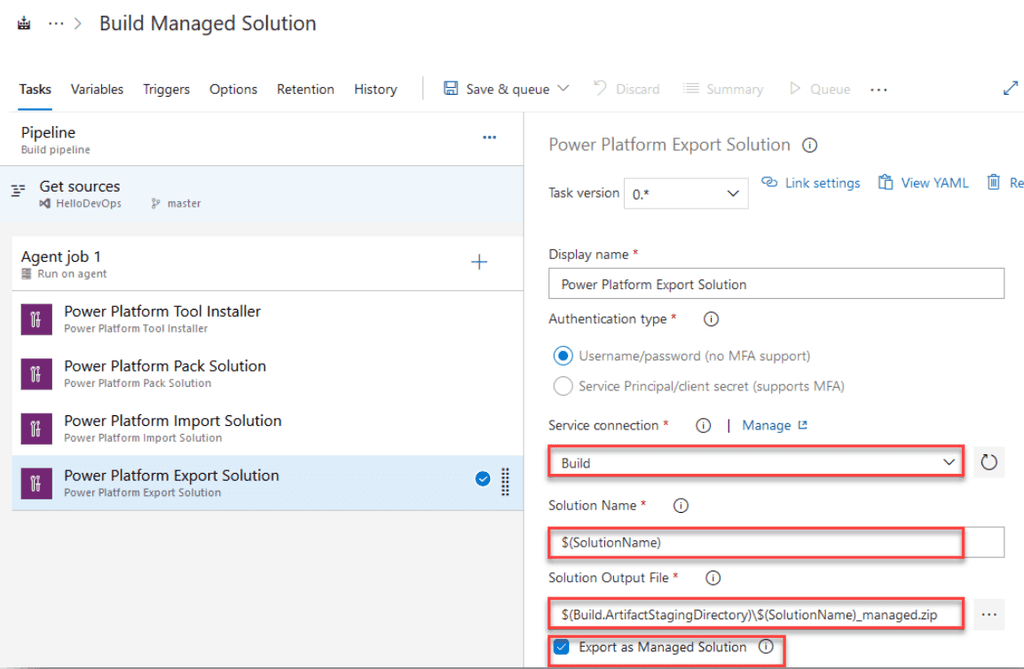Viewport: 1024px width, 669px height.
Task: Open the History tab
Action: (375, 89)
